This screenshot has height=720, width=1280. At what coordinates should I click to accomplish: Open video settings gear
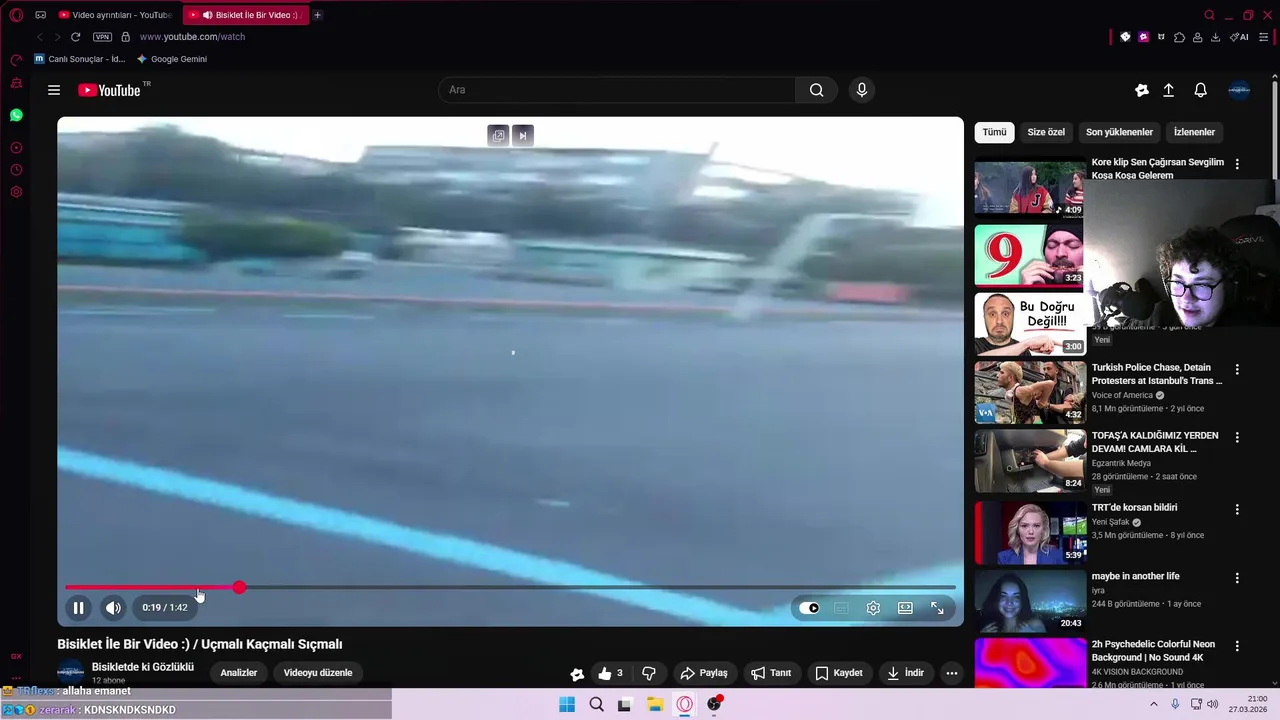point(873,608)
